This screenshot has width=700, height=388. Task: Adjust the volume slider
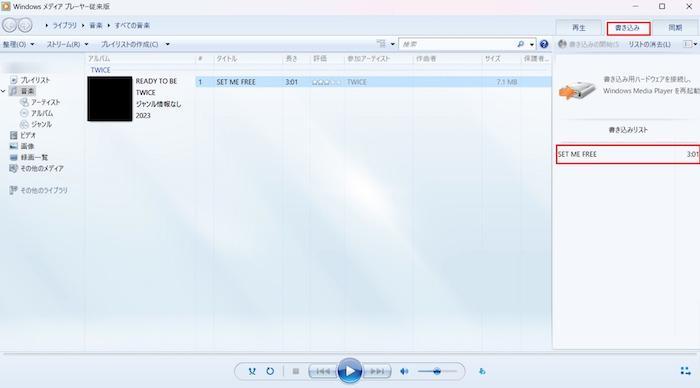click(x=437, y=371)
